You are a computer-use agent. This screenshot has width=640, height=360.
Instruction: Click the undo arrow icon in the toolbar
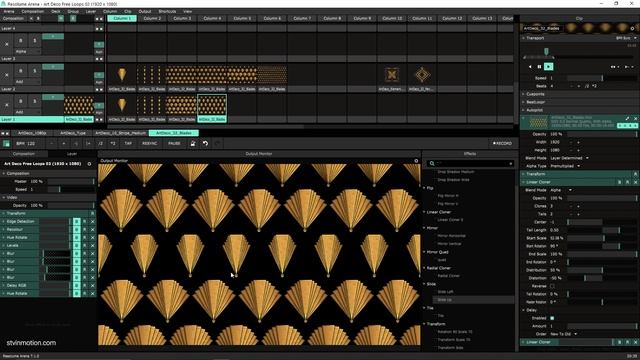point(205,143)
